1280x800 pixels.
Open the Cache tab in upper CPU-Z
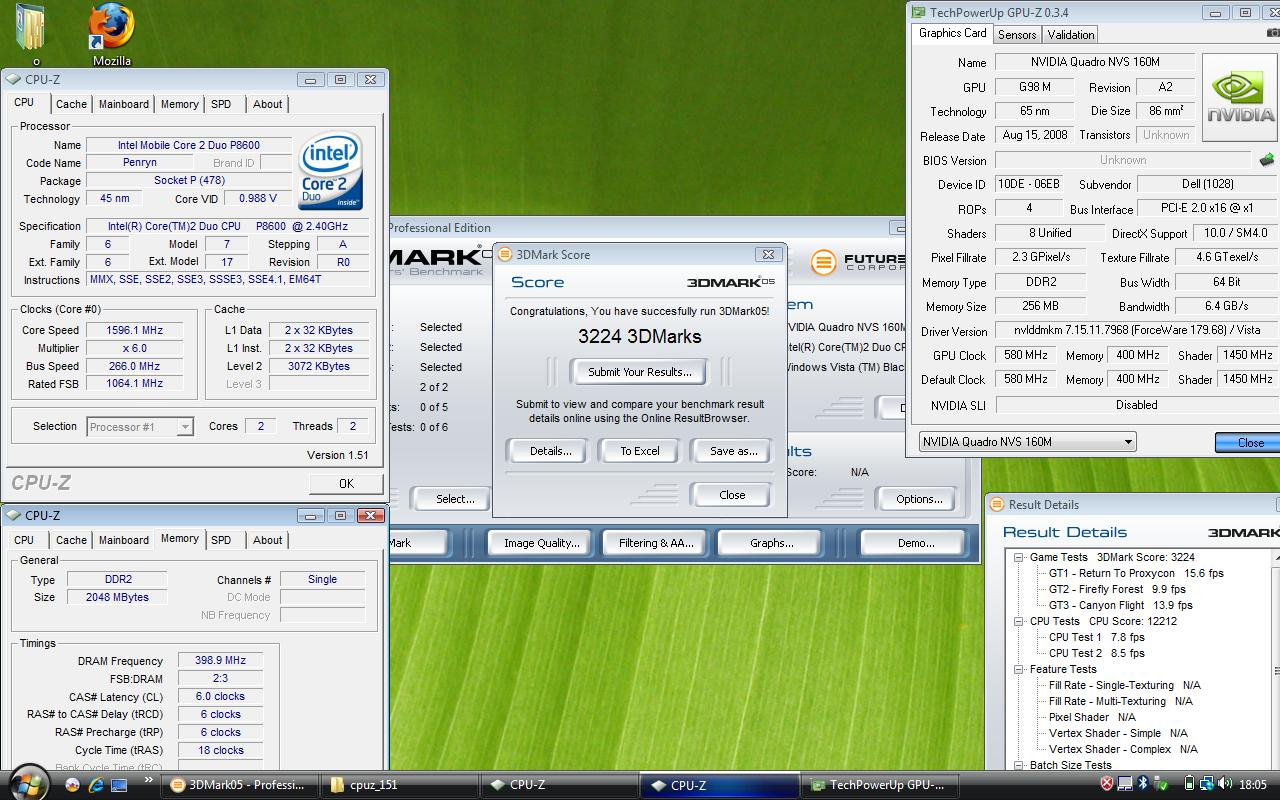pyautogui.click(x=71, y=104)
